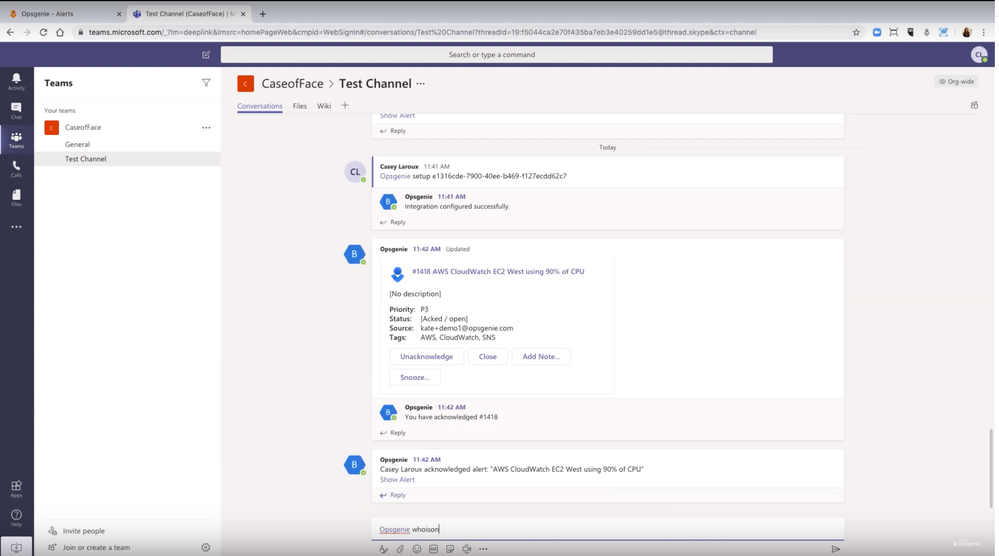Image resolution: width=999 pixels, height=556 pixels.
Task: Attach a file with paperclip icon
Action: click(x=400, y=549)
